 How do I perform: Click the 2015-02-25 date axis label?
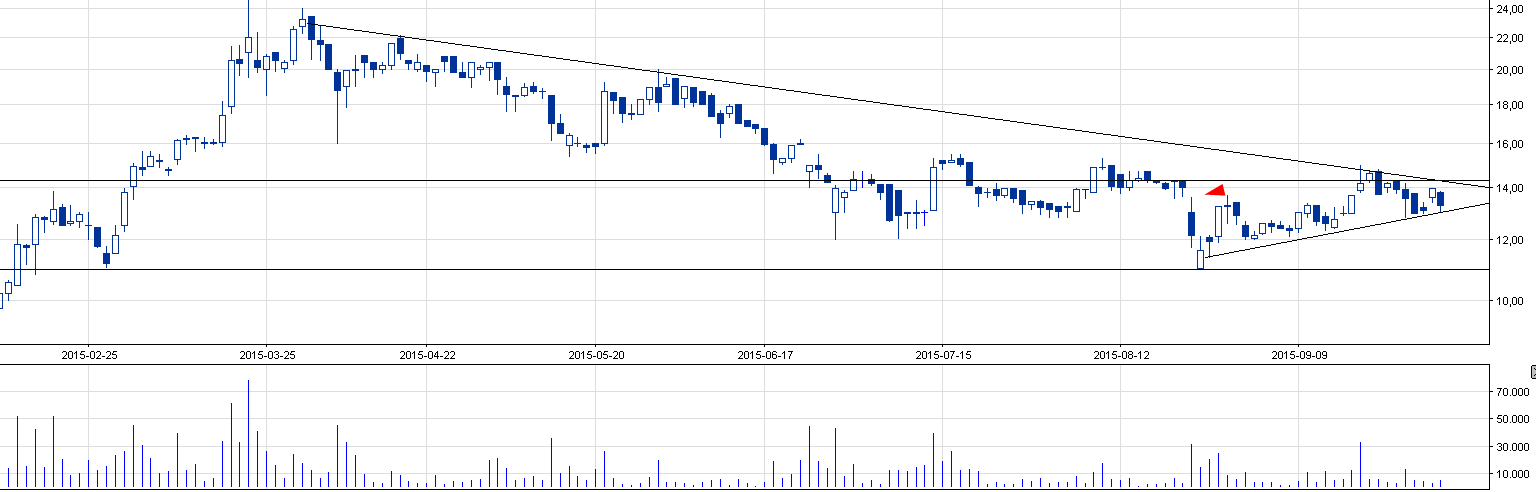pyautogui.click(x=89, y=355)
